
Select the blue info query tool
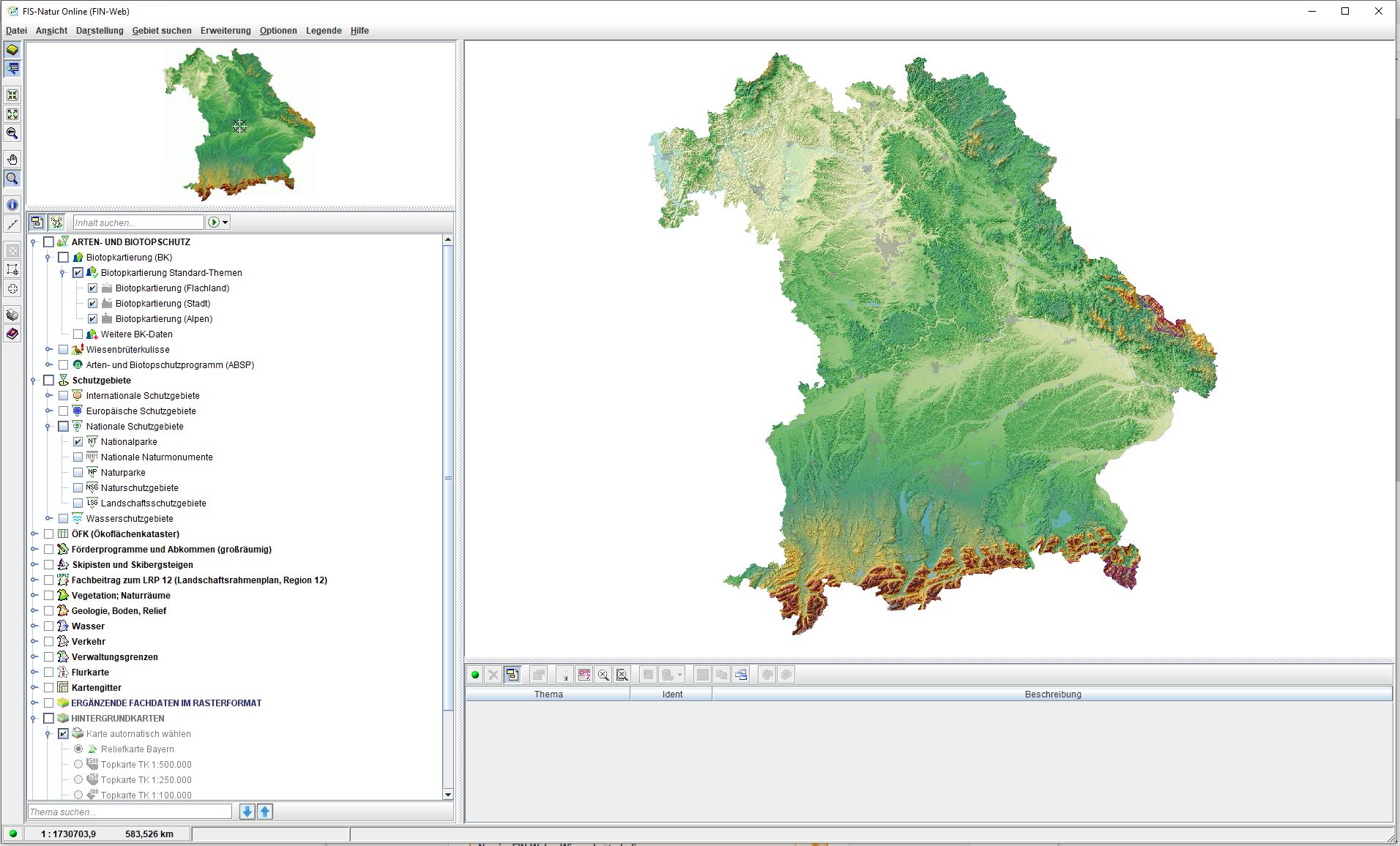point(12,205)
